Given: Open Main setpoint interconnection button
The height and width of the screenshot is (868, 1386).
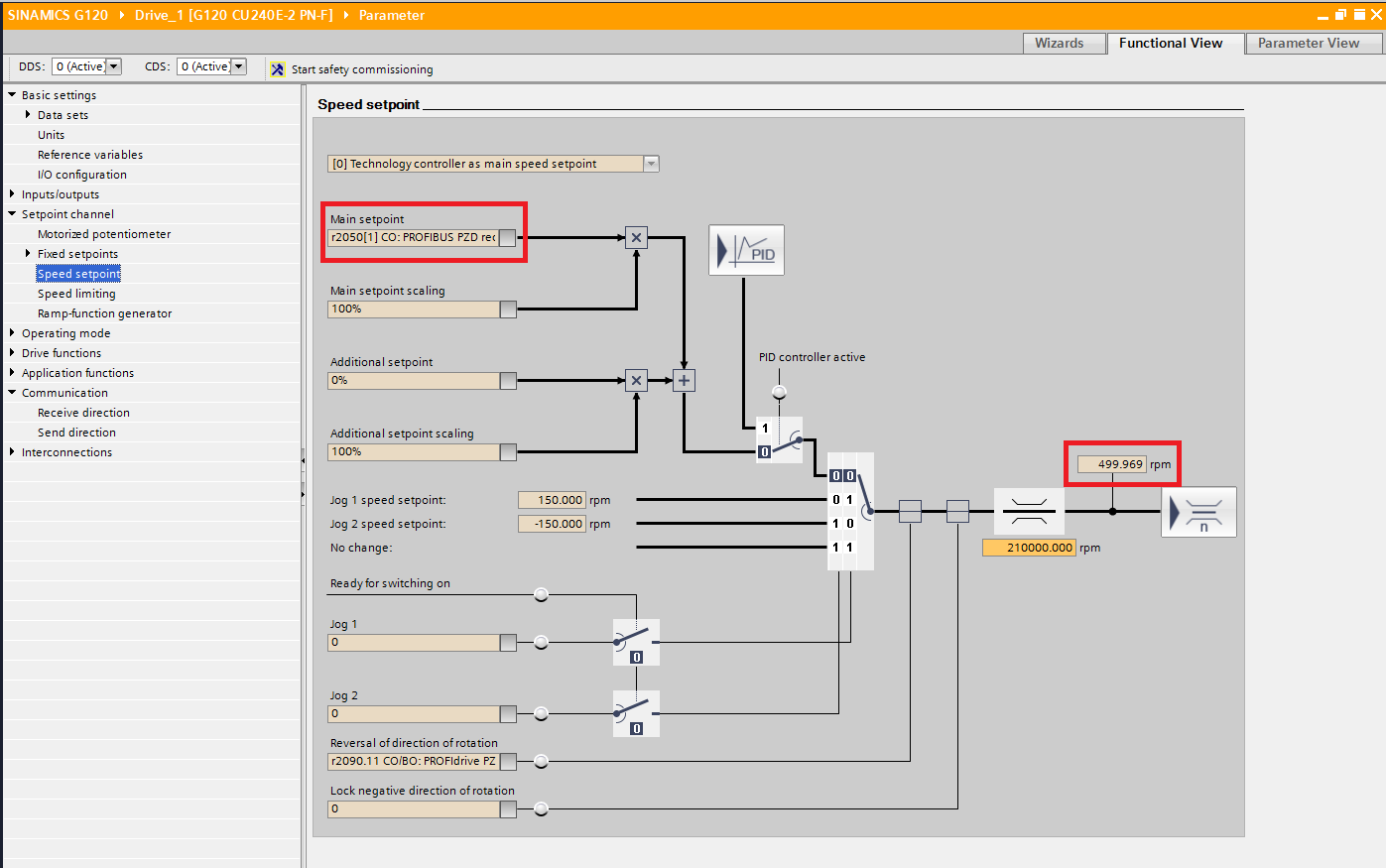Looking at the screenshot, I should [508, 237].
